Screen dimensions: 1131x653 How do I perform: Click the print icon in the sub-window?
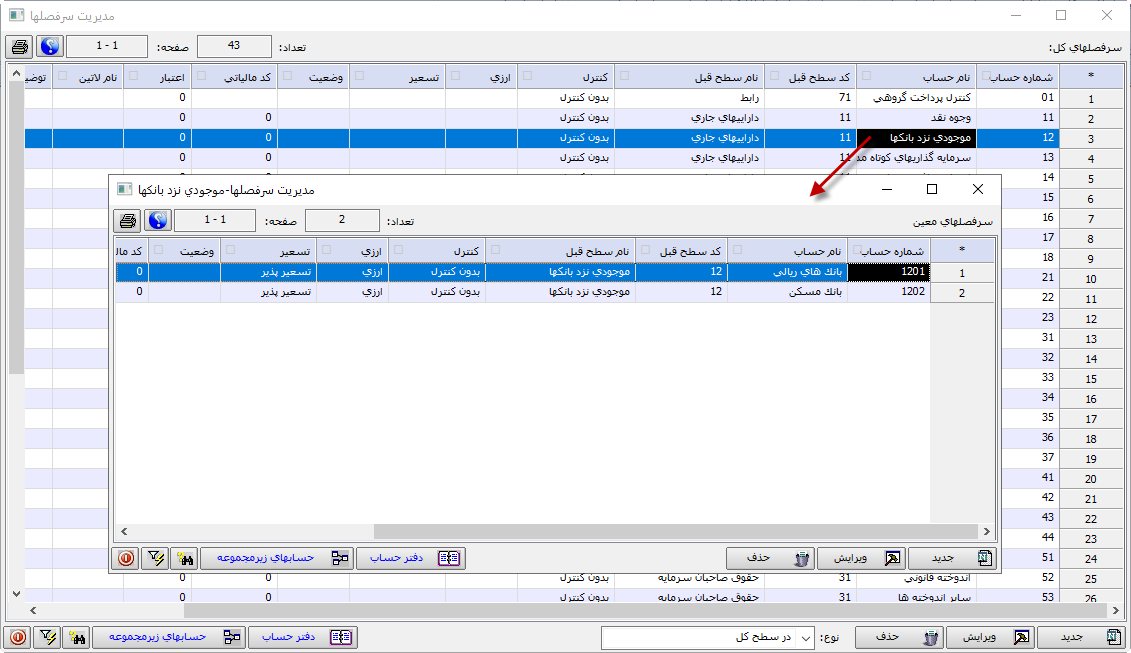click(x=127, y=220)
